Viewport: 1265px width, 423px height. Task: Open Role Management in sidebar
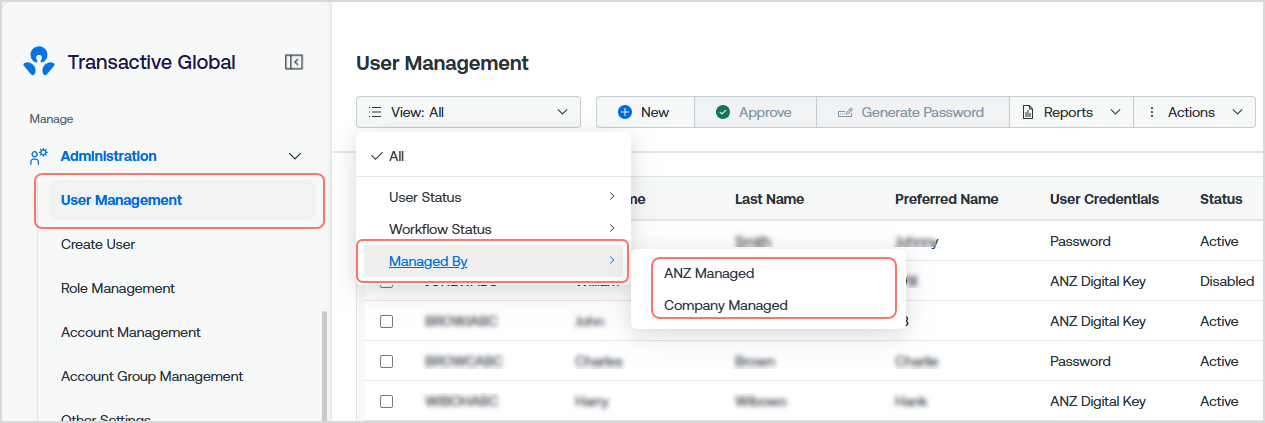tap(118, 288)
